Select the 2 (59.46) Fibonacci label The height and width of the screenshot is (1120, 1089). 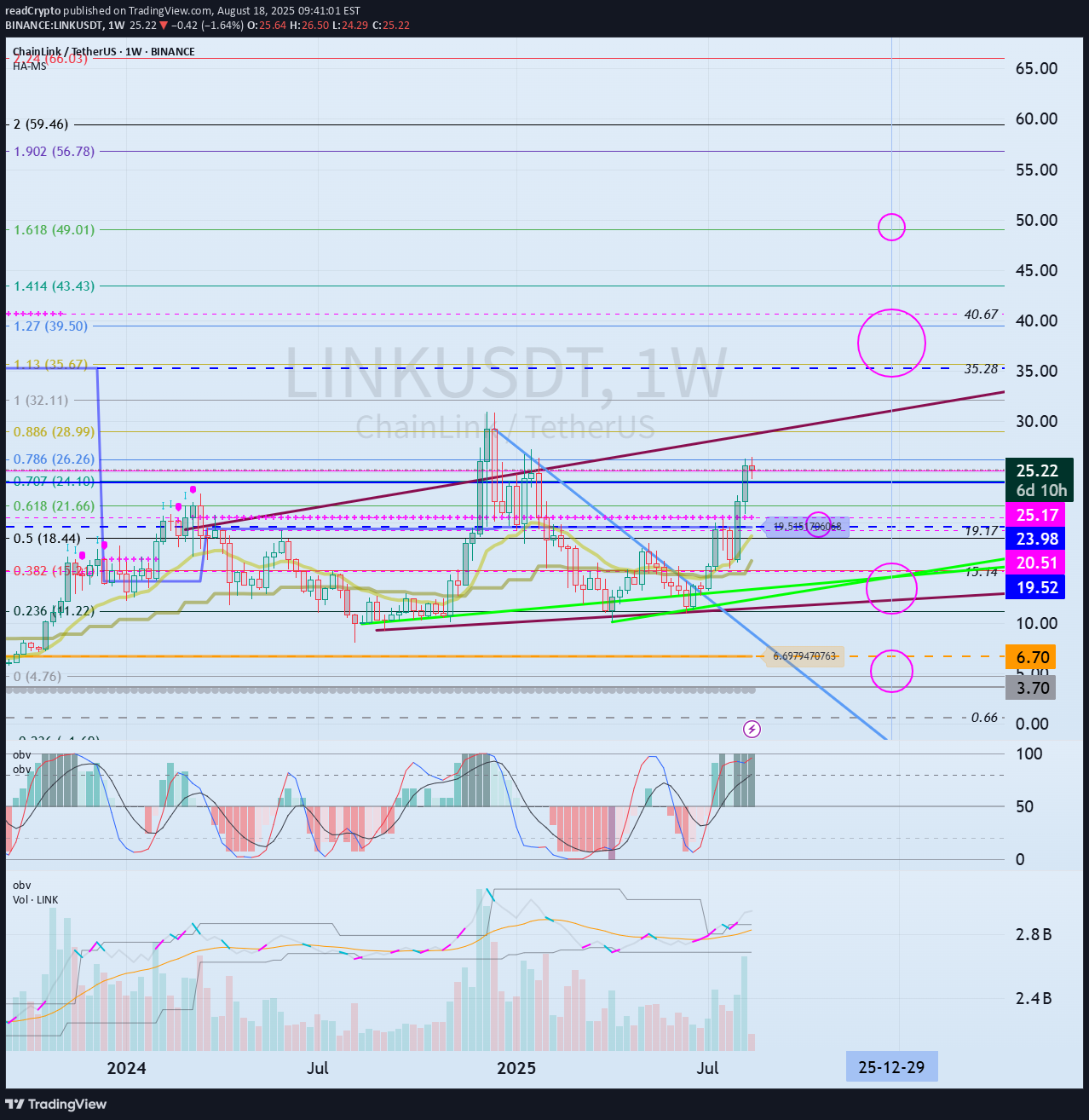41,124
